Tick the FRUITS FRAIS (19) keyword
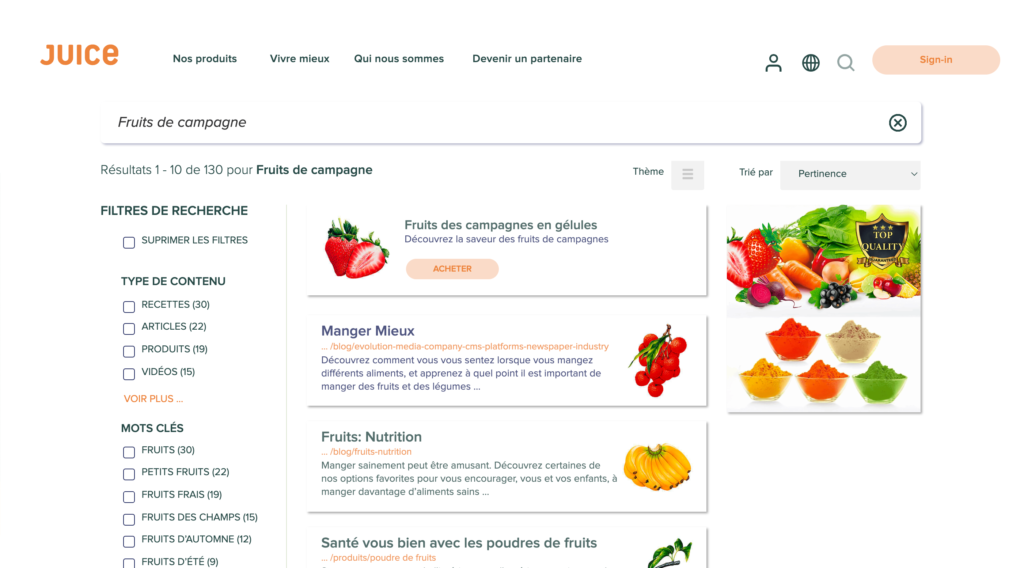The width and height of the screenshot is (1024, 568). click(x=129, y=496)
